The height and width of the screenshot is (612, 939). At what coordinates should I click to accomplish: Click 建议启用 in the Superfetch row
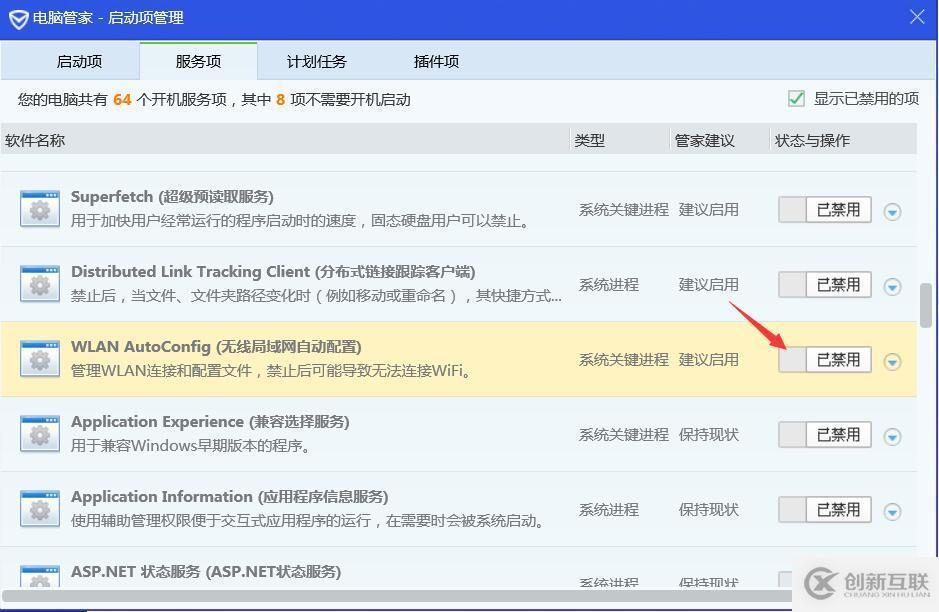pos(708,210)
